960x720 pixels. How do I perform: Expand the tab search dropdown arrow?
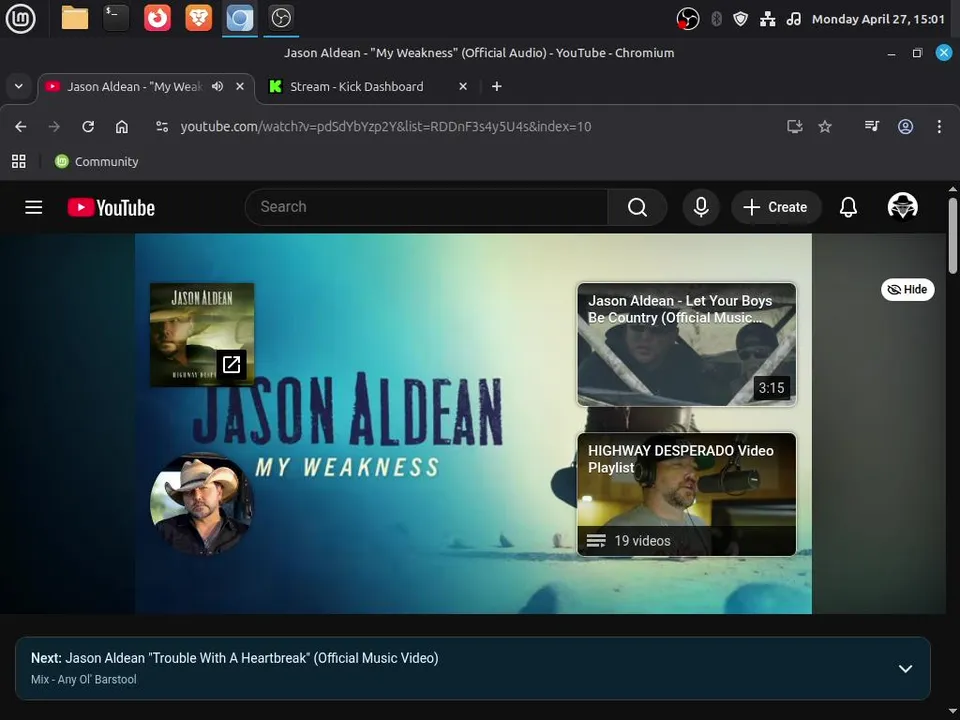(19, 86)
